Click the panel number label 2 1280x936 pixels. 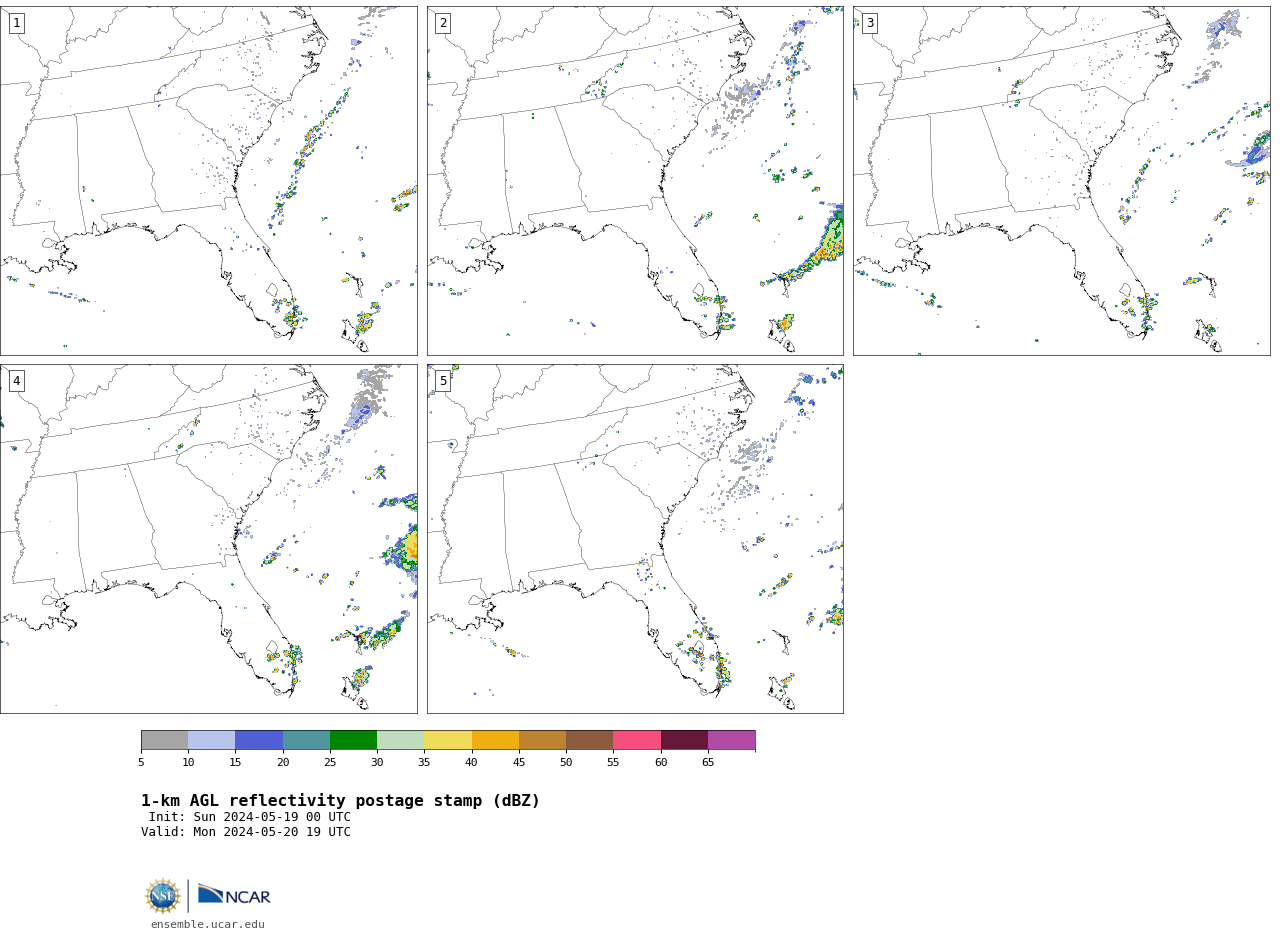[x=443, y=23]
